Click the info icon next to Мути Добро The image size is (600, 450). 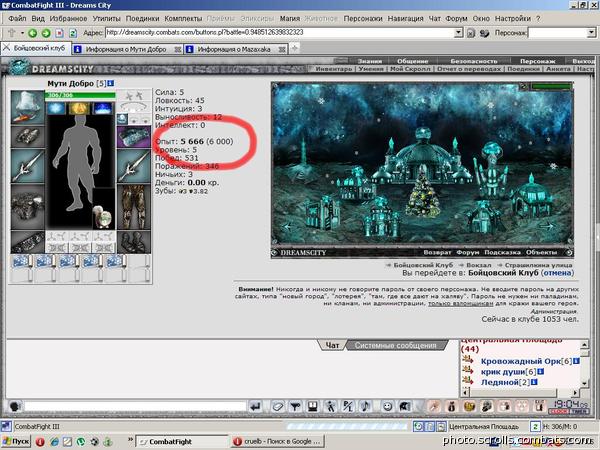click(x=111, y=83)
